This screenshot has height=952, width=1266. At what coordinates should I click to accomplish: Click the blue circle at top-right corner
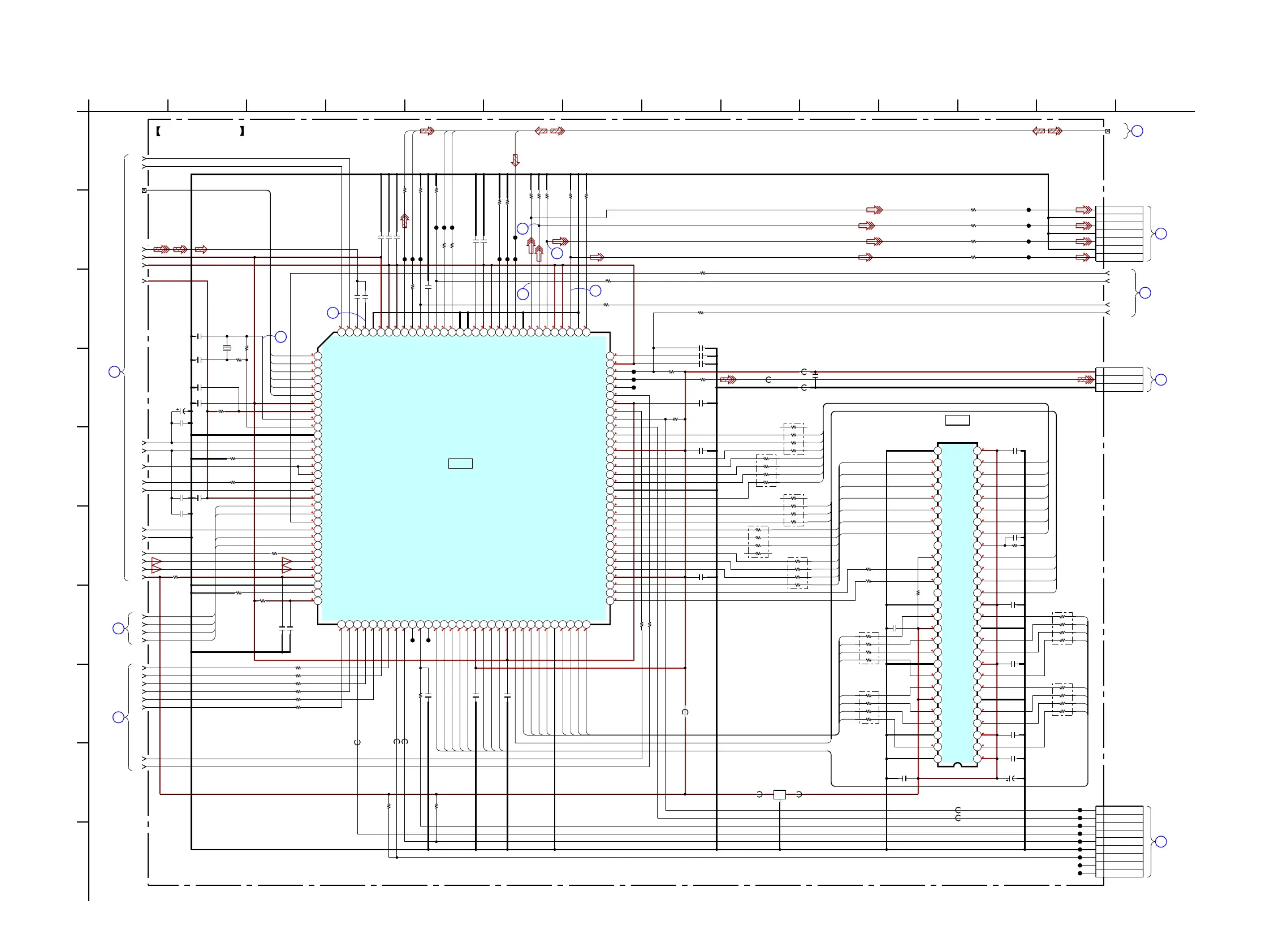[x=1137, y=131]
